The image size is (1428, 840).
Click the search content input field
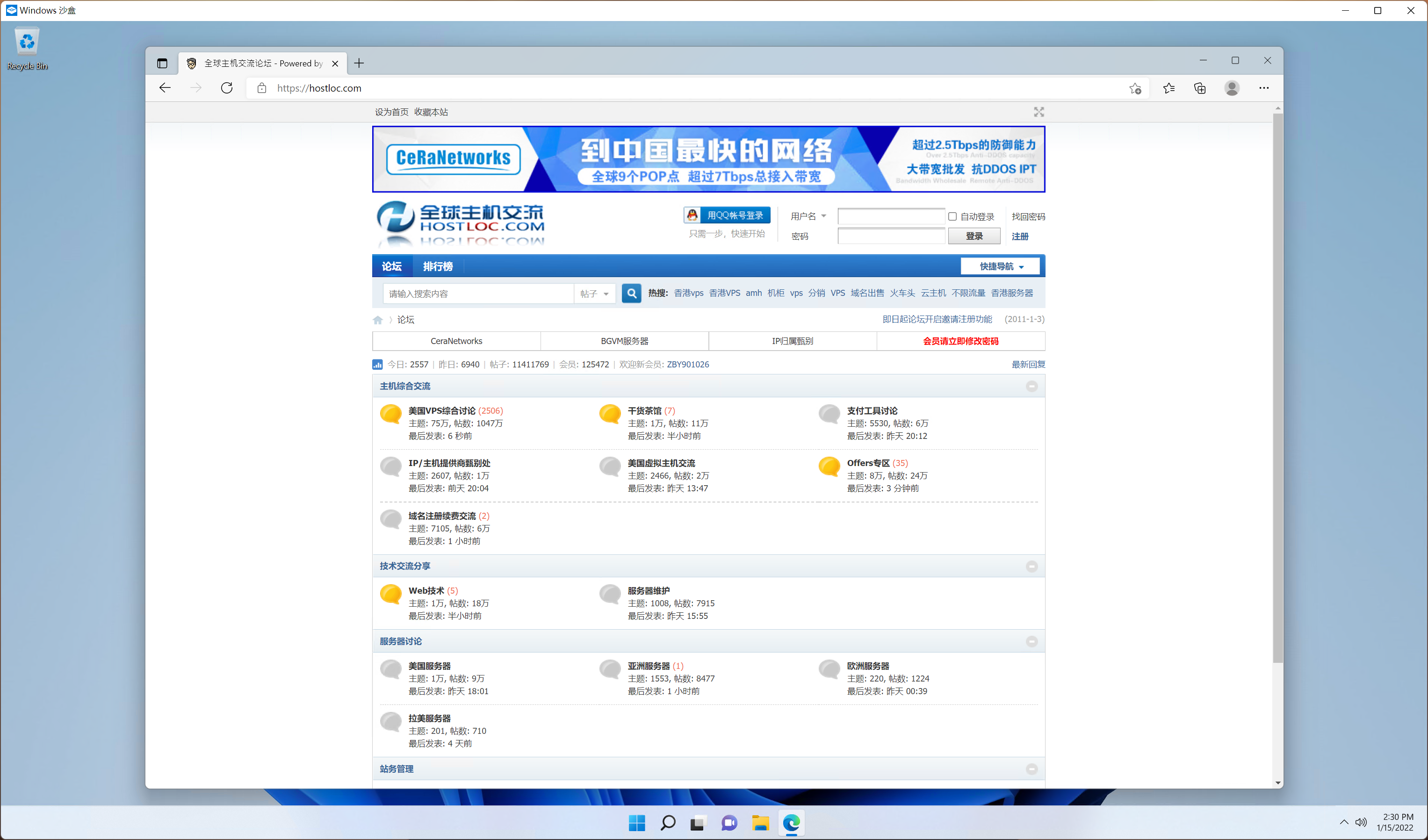click(x=478, y=294)
